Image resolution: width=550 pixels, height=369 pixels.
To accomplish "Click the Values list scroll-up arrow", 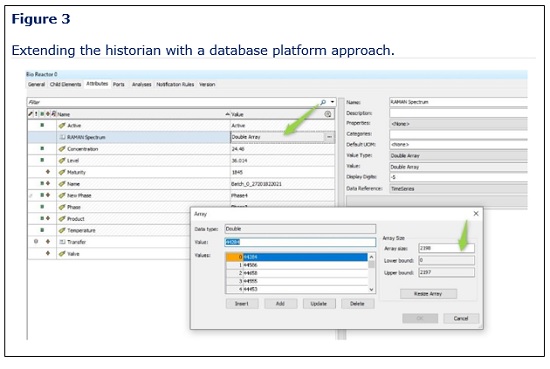I will (x=371, y=257).
